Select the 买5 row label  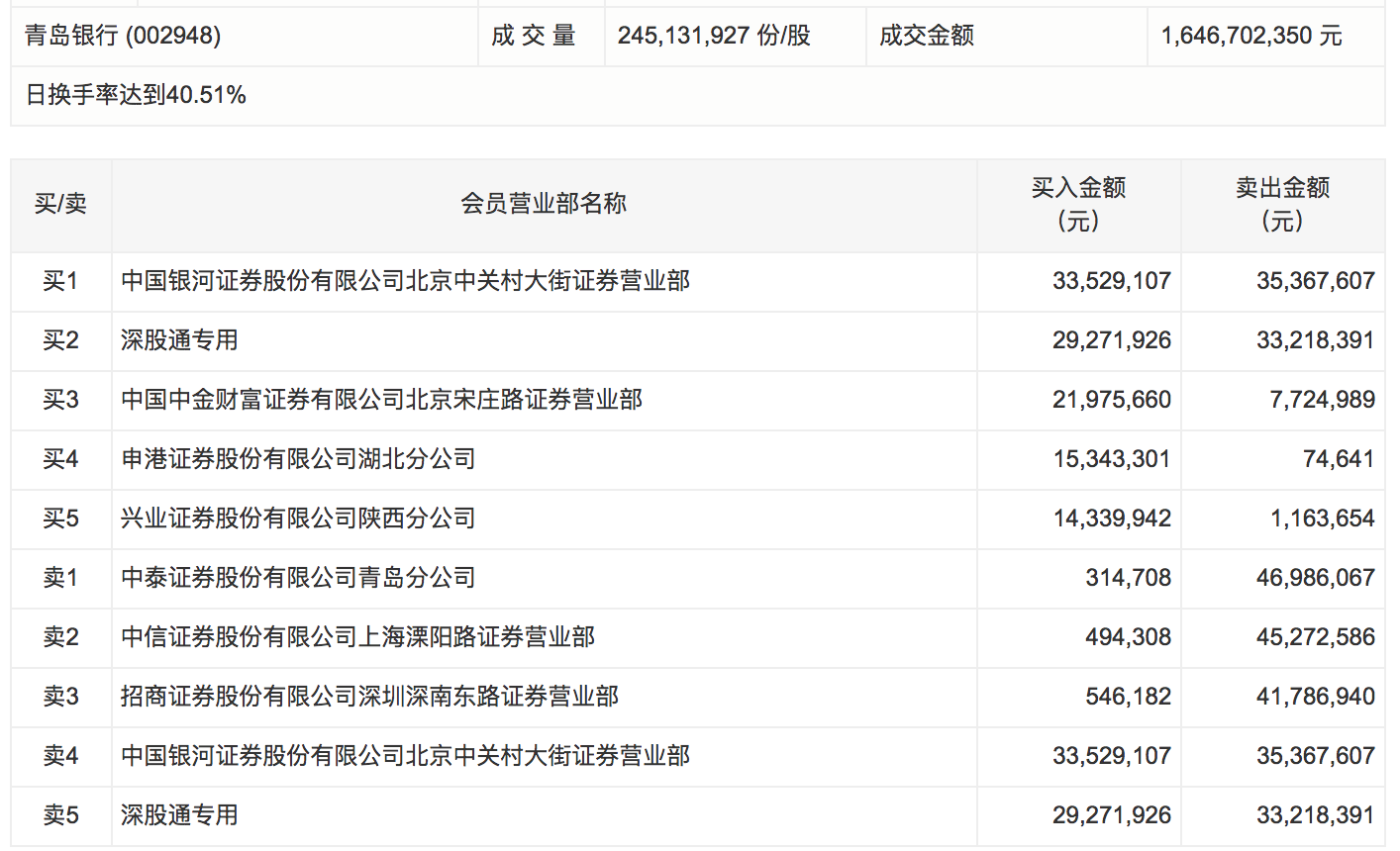(61, 519)
